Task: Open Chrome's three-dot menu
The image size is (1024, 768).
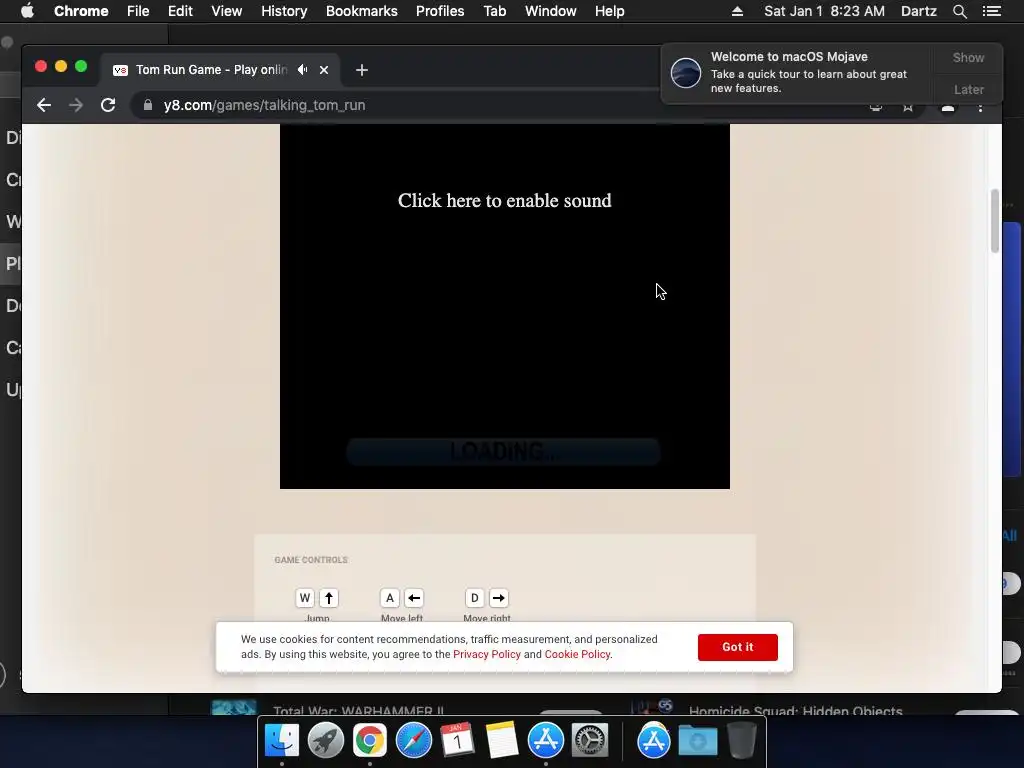Action: point(980,107)
